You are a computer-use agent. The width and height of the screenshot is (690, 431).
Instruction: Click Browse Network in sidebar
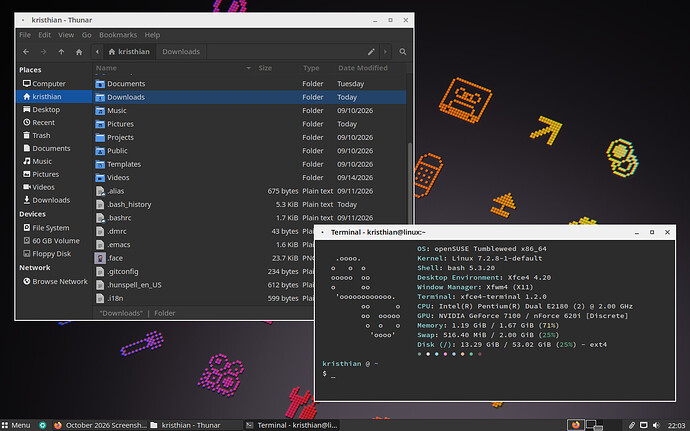pyautogui.click(x=54, y=282)
